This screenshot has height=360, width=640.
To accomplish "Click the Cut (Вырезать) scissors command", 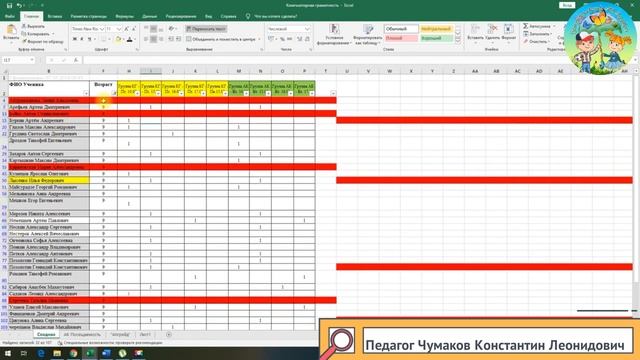I will (x=33, y=27).
